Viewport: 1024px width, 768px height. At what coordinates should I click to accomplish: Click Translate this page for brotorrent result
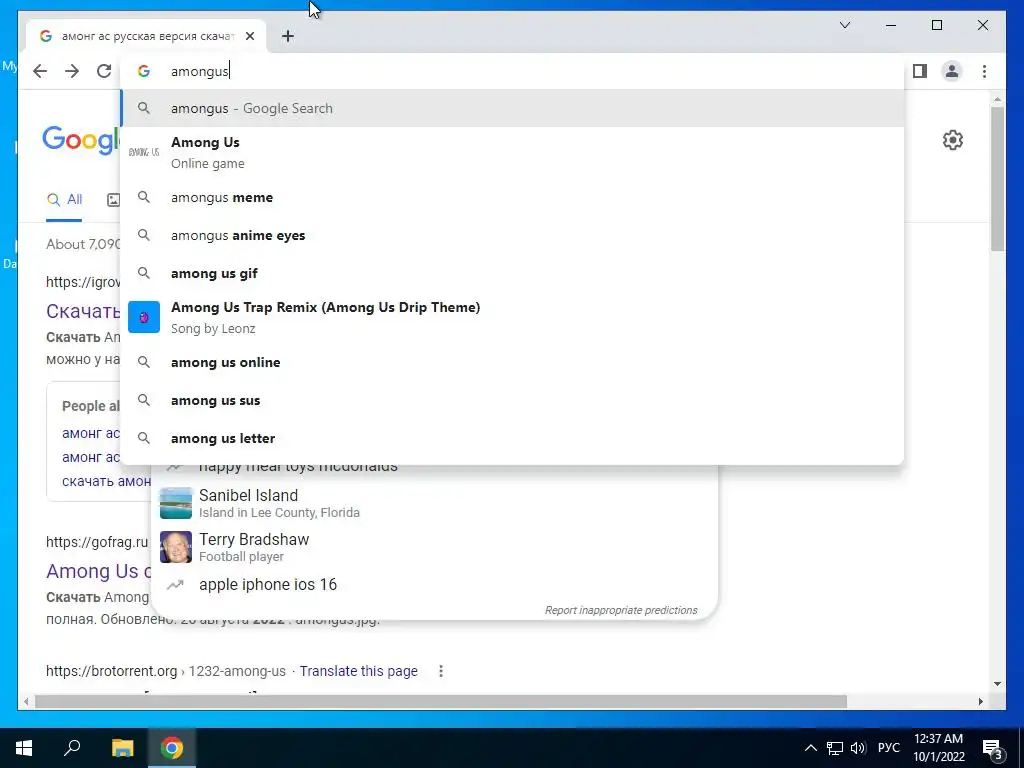[x=359, y=671]
